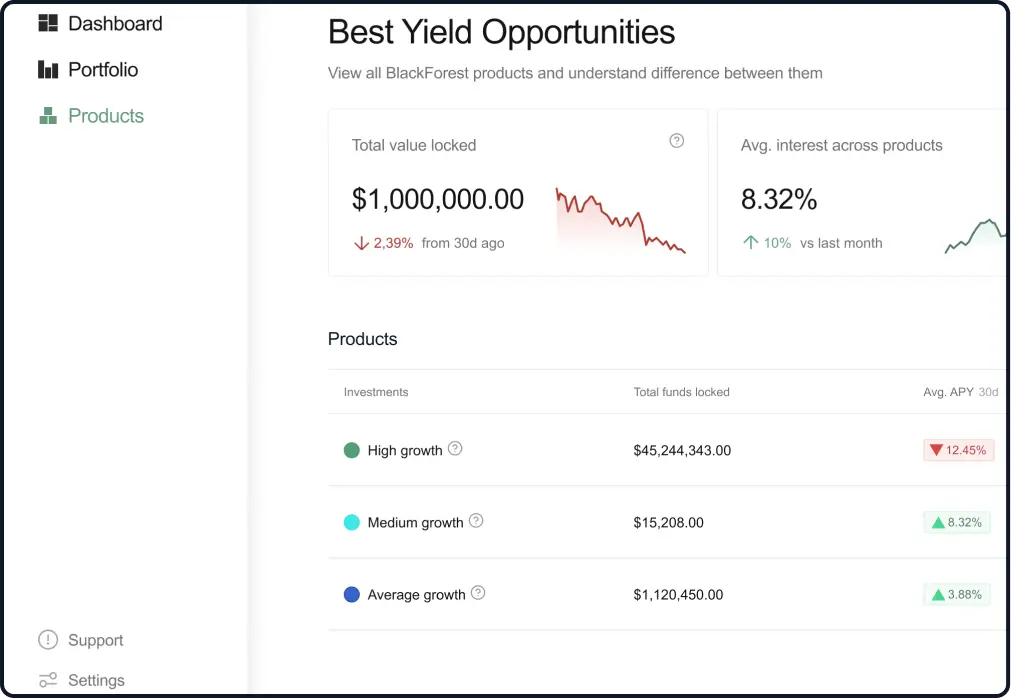The image size is (1011, 698).
Task: Open Total value locked help icon
Action: [677, 141]
